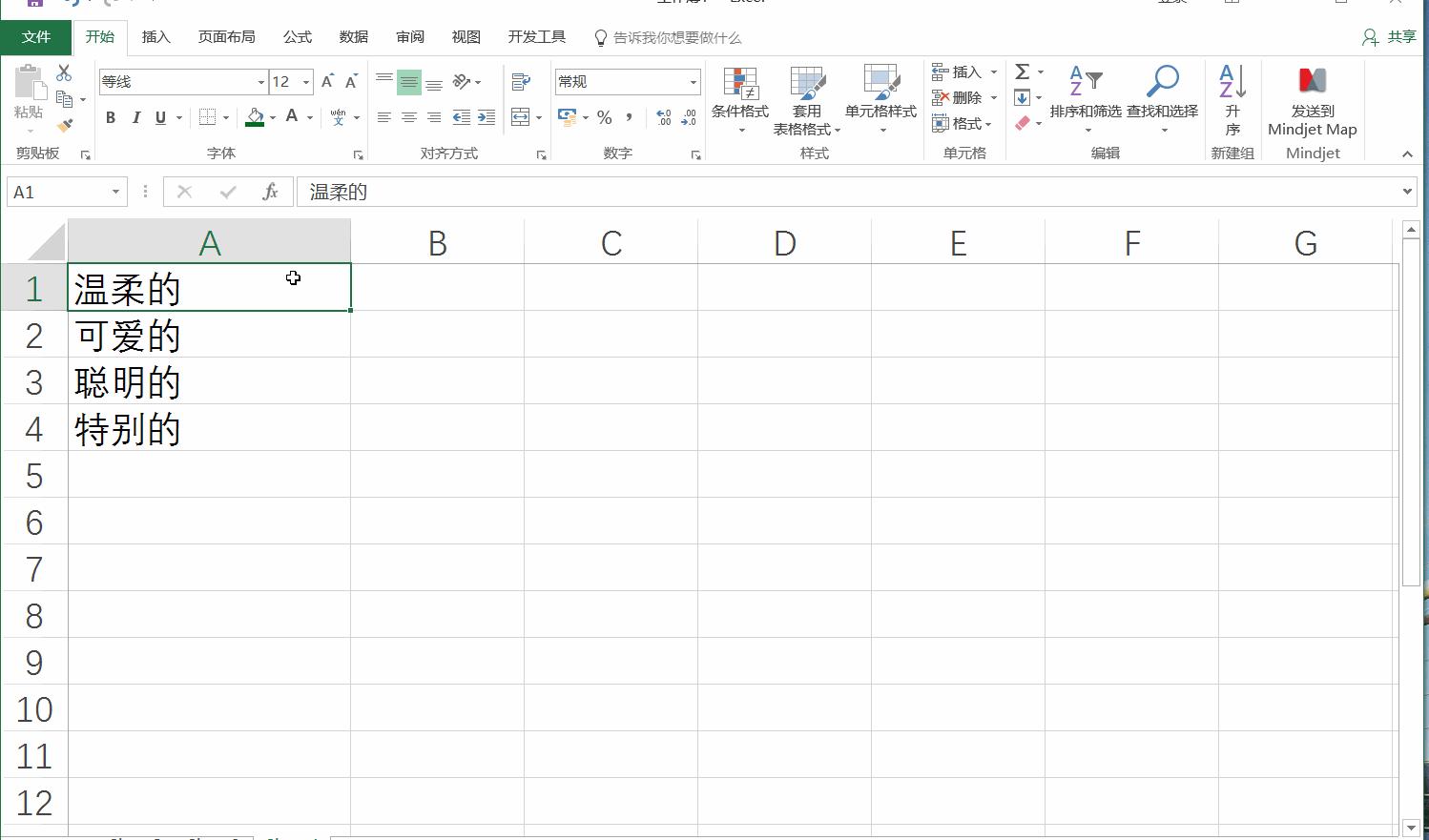Click the 增加缩进量 indent icon
Viewport: 1429px width, 840px height.
click(486, 117)
